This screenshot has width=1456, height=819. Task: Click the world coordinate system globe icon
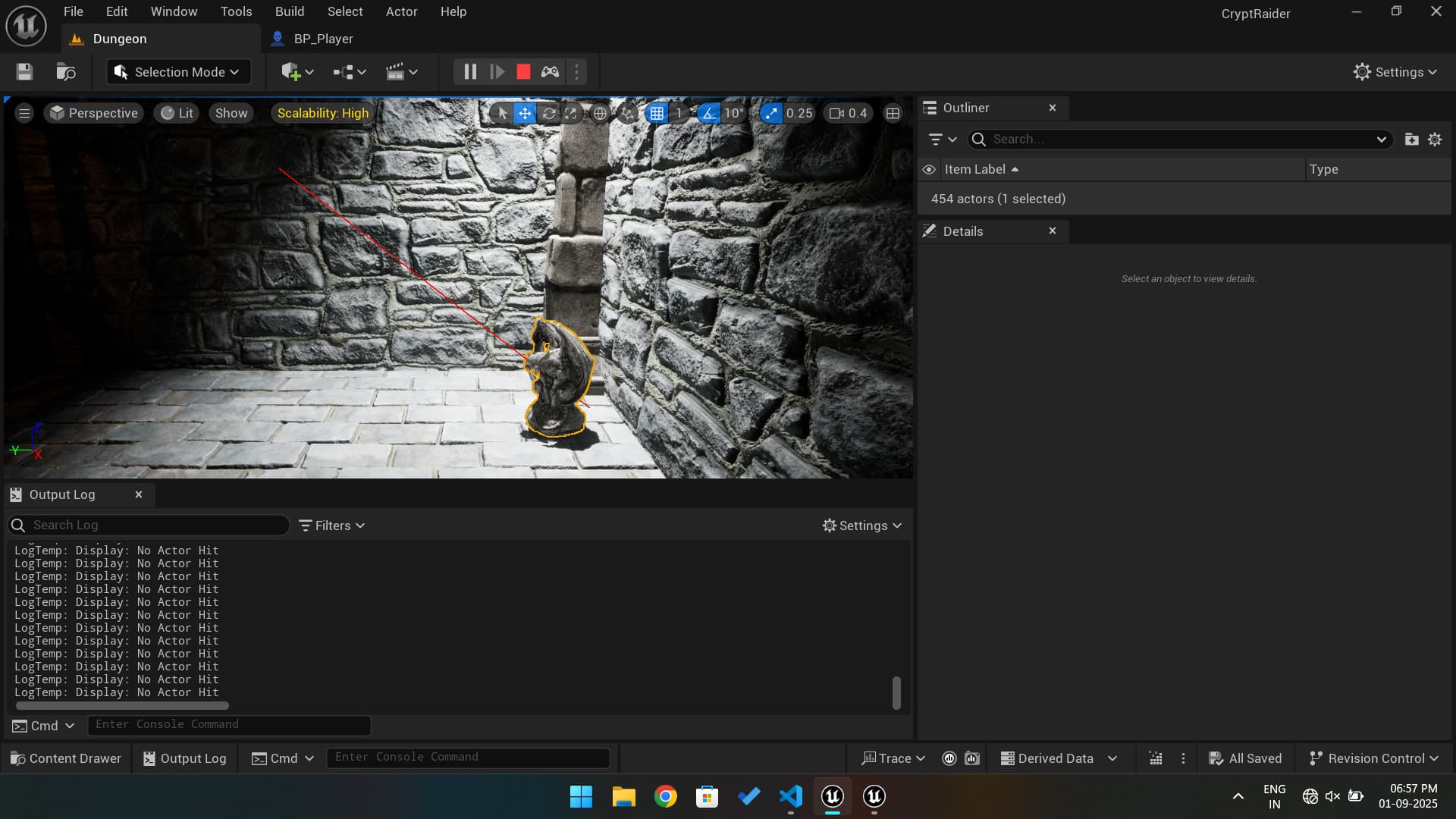coord(600,114)
